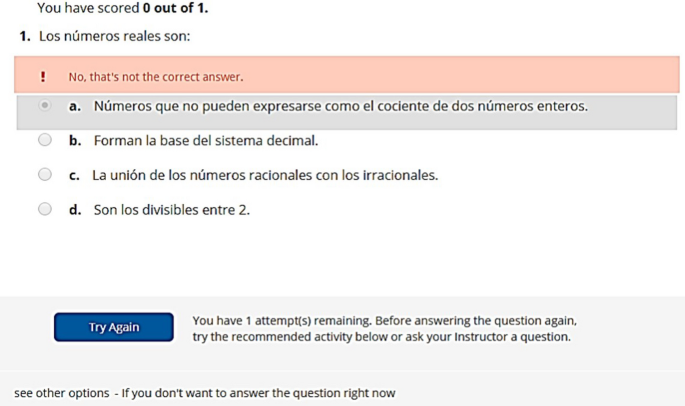Image resolution: width=685 pixels, height=406 pixels.
Task: Click answer text 'Son los divisibles entre 2'
Action: [x=172, y=210]
